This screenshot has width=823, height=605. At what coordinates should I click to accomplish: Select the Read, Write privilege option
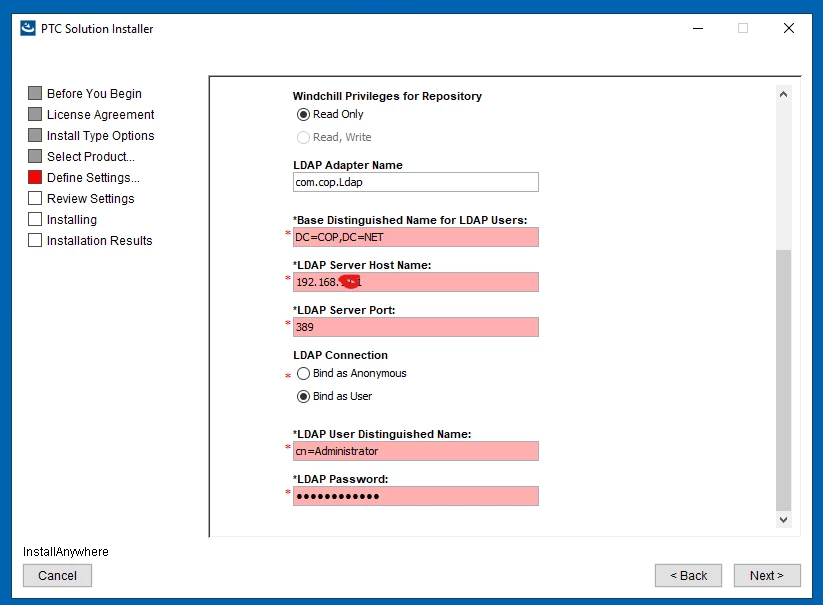(303, 137)
